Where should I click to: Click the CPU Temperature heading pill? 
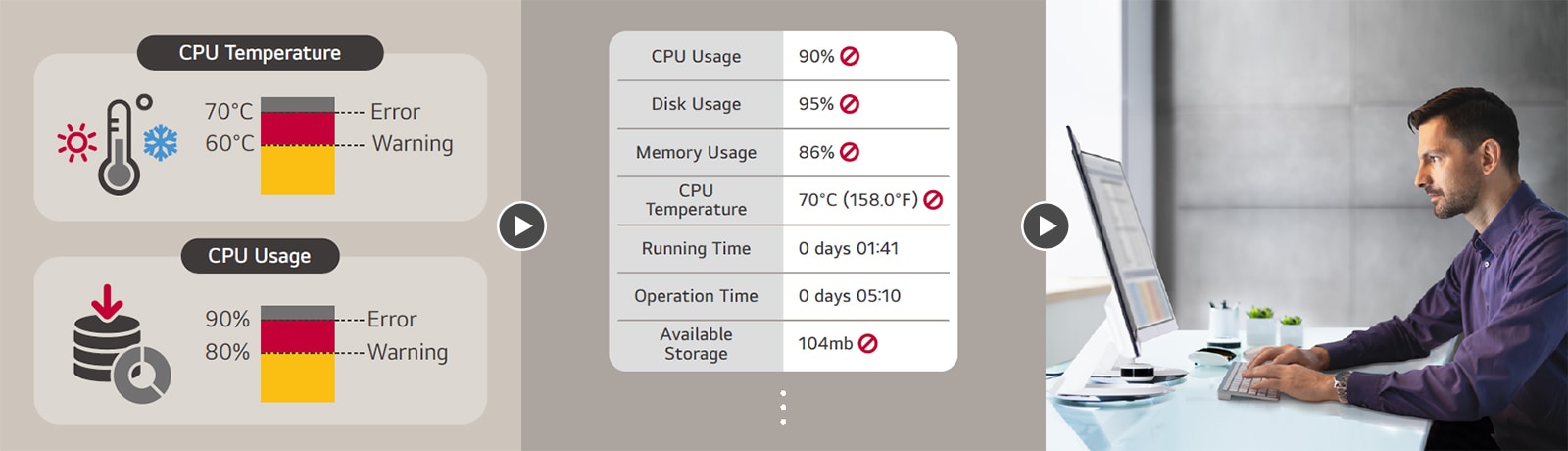pos(260,53)
